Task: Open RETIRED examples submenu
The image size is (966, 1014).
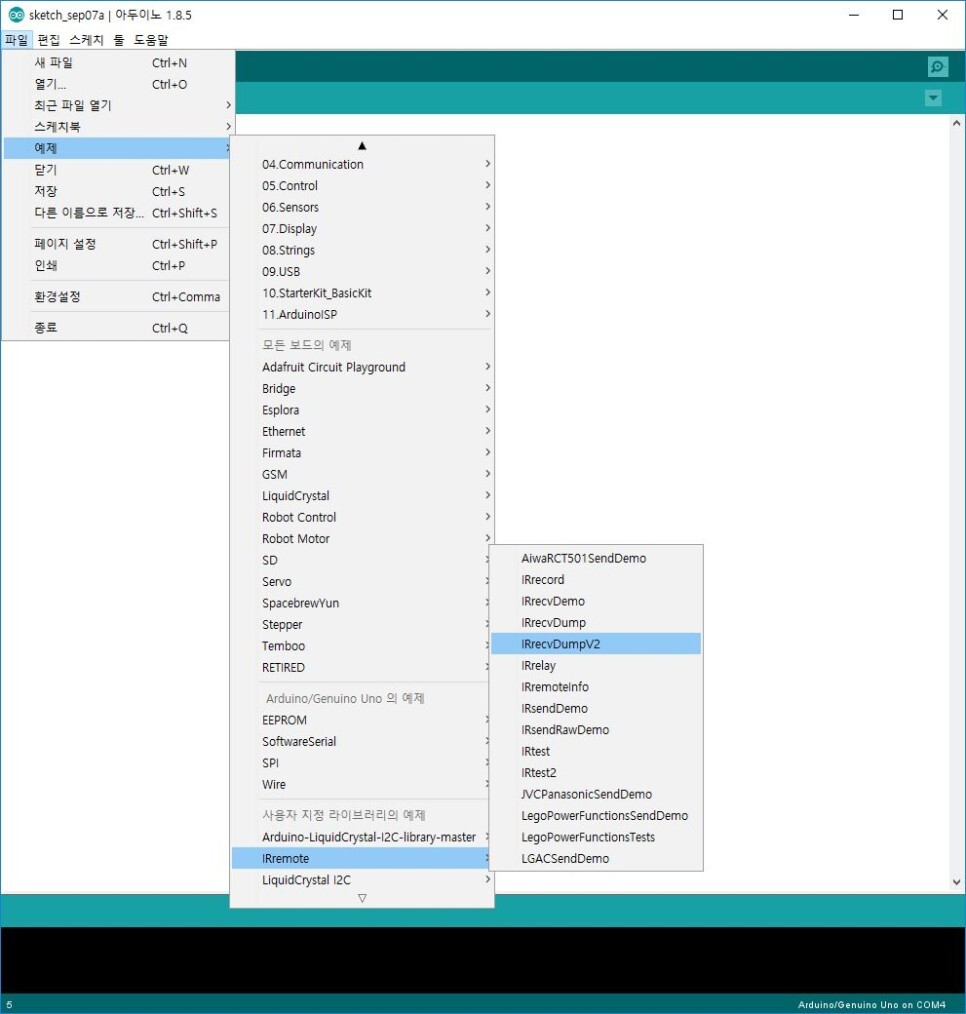Action: (x=361, y=667)
